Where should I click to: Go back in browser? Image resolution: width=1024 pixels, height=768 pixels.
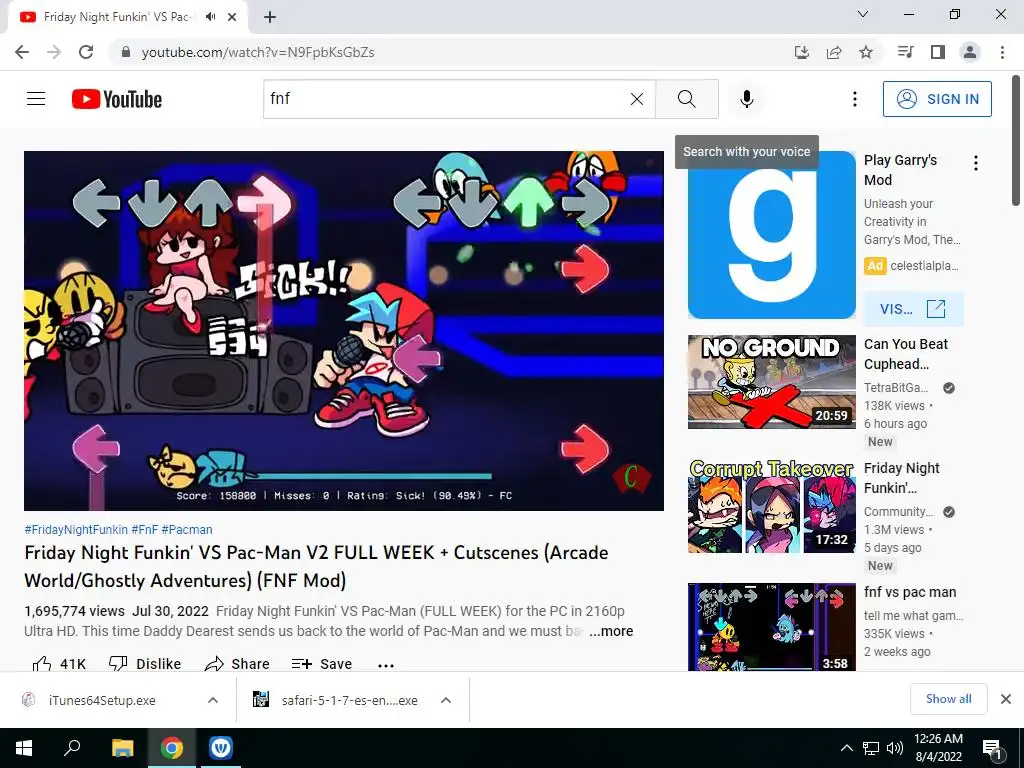pyautogui.click(x=22, y=52)
